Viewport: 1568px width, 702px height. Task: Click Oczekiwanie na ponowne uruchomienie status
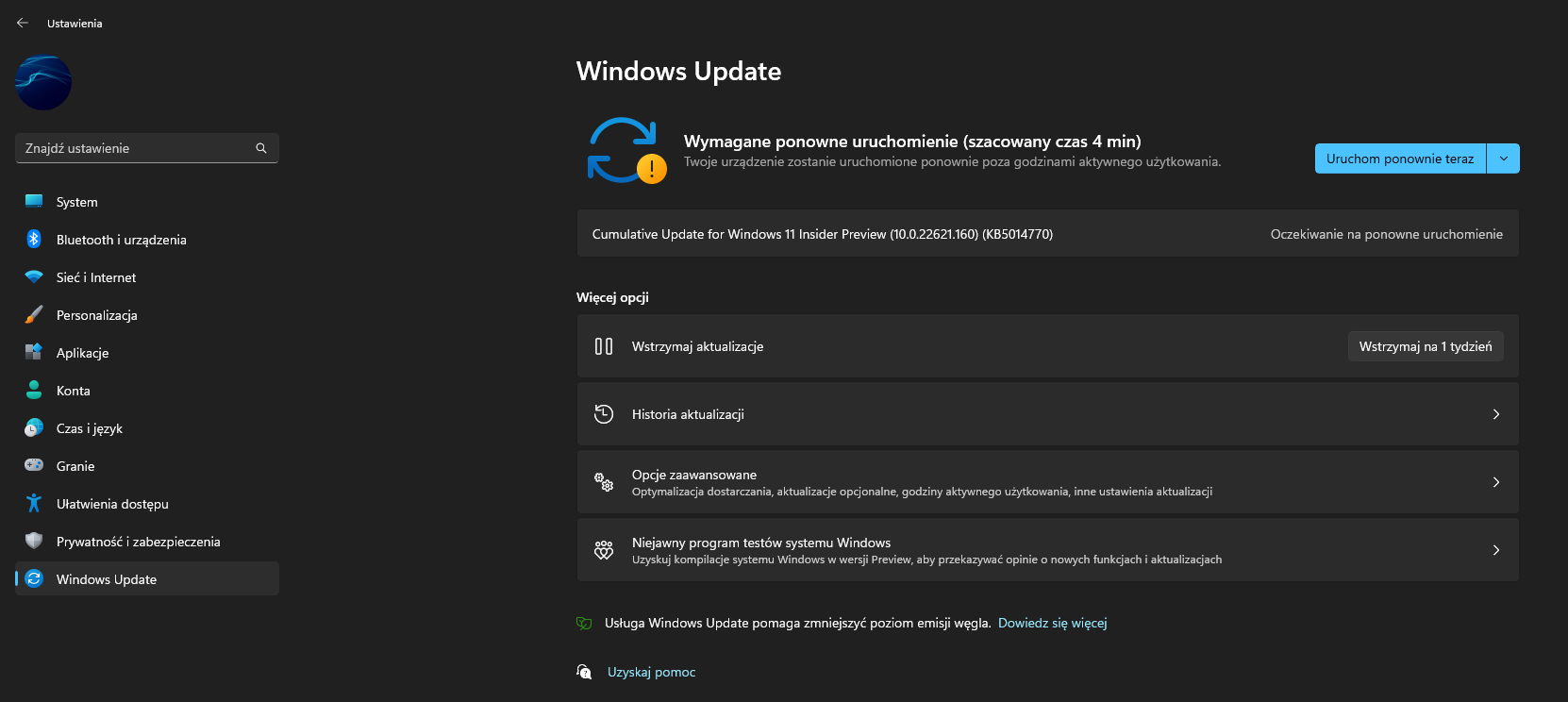(1387, 234)
